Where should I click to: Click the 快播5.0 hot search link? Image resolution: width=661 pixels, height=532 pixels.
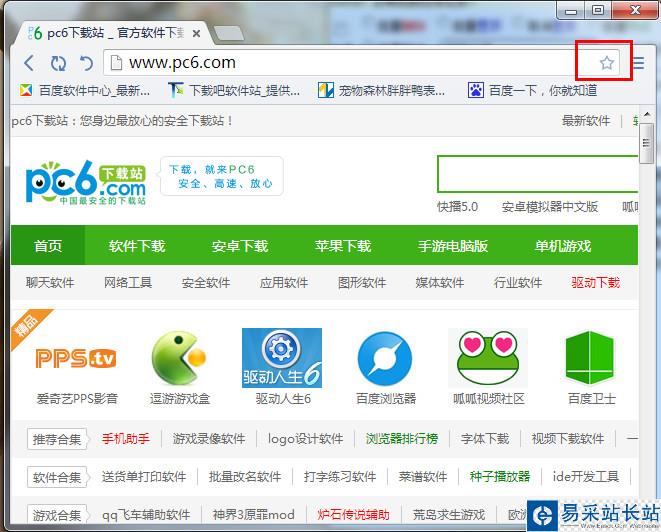point(457,207)
